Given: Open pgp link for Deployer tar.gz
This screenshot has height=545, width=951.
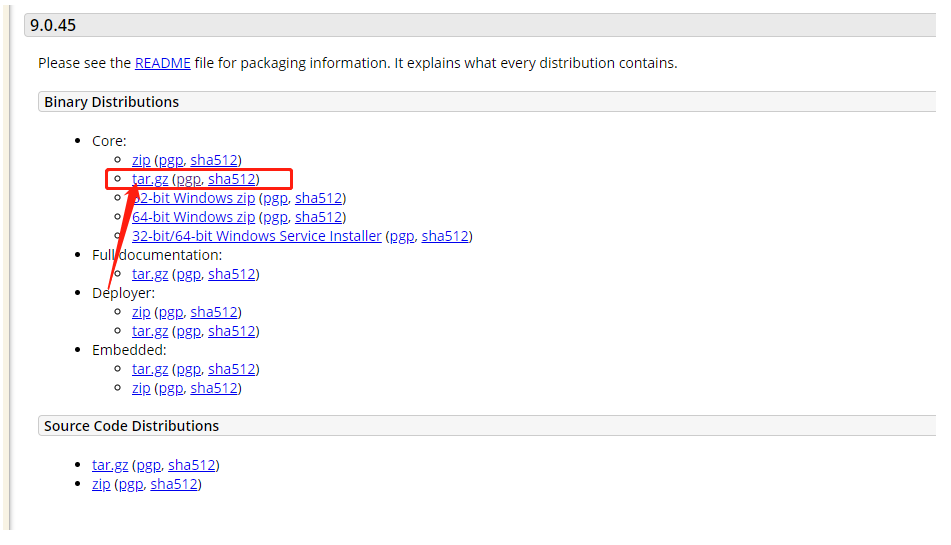Looking at the screenshot, I should click(x=188, y=331).
